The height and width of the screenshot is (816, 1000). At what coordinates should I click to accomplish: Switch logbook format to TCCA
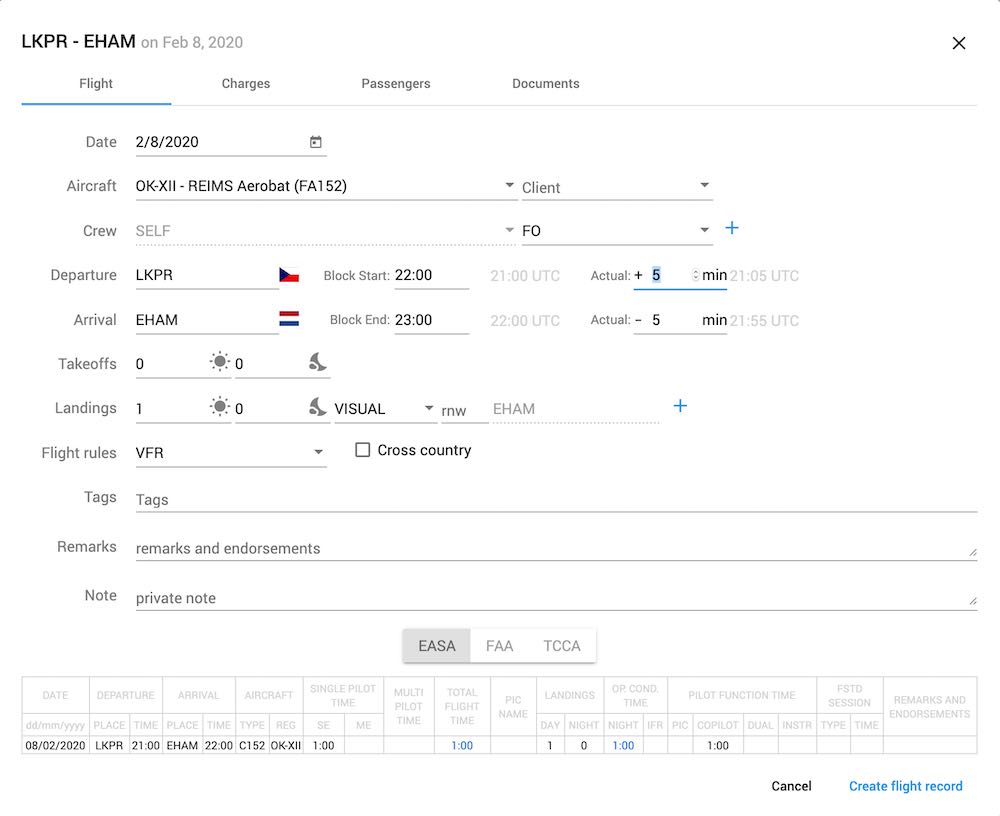561,646
